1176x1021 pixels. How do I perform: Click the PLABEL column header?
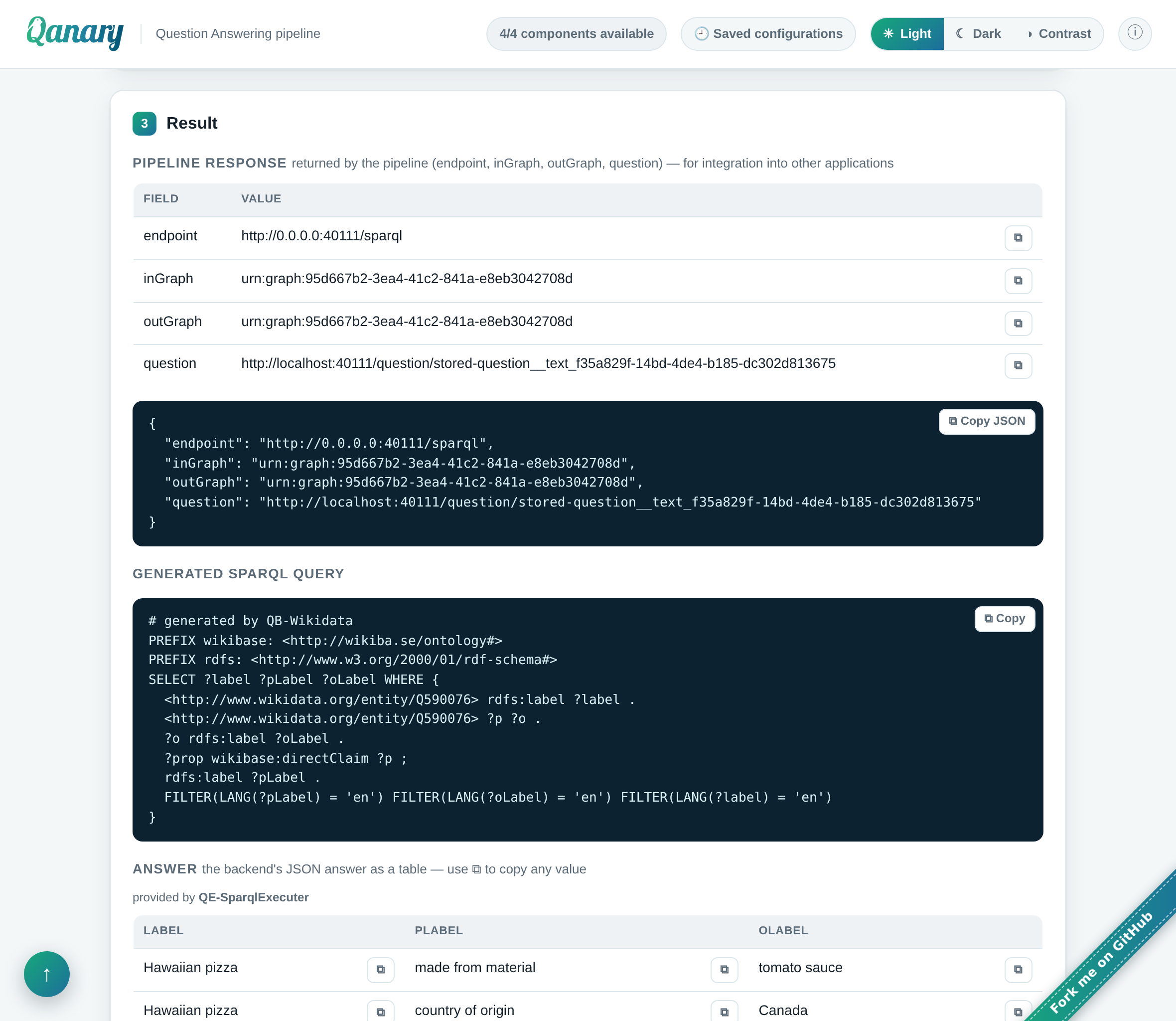tap(439, 930)
